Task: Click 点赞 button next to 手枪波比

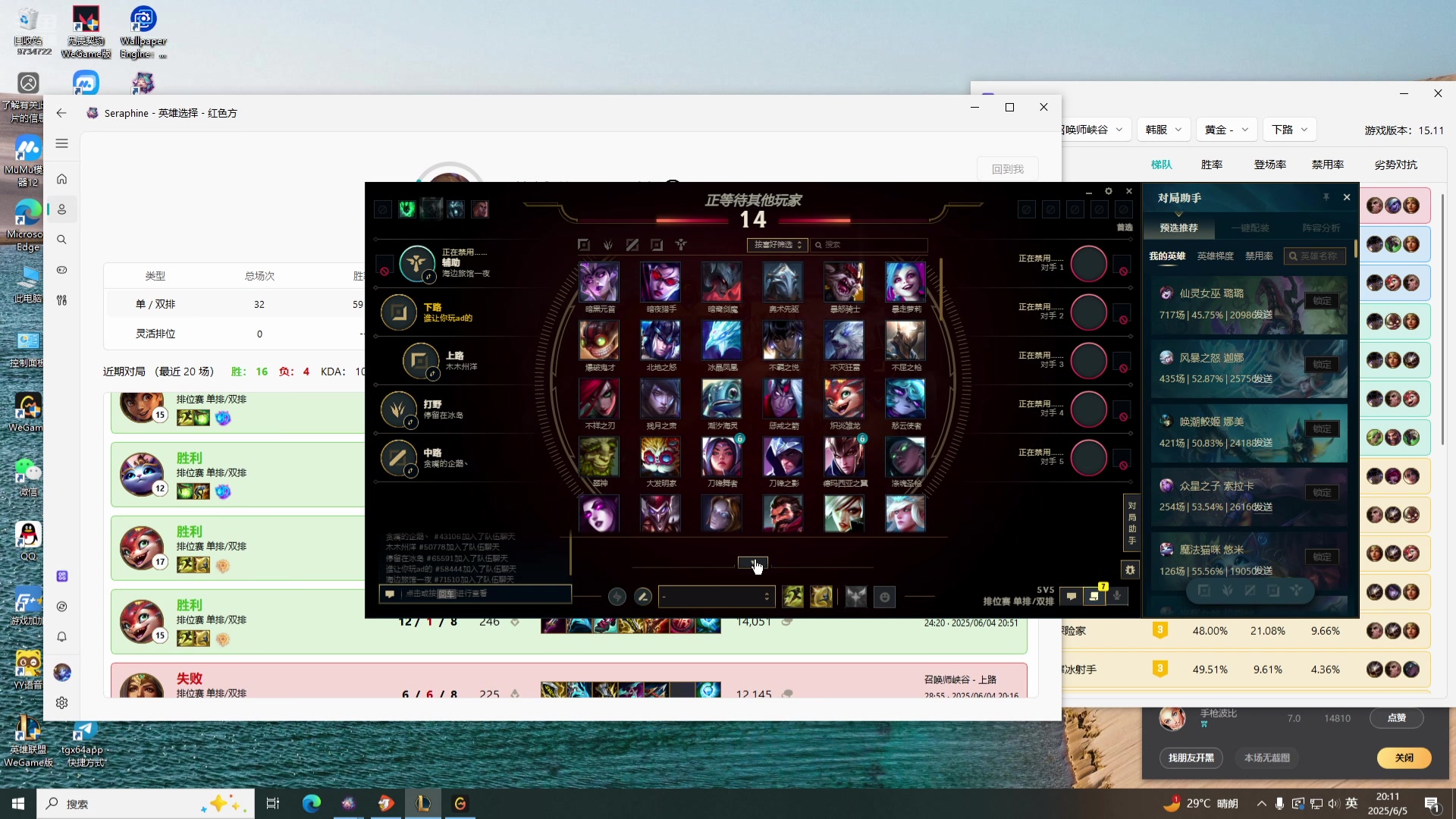Action: coord(1396,718)
